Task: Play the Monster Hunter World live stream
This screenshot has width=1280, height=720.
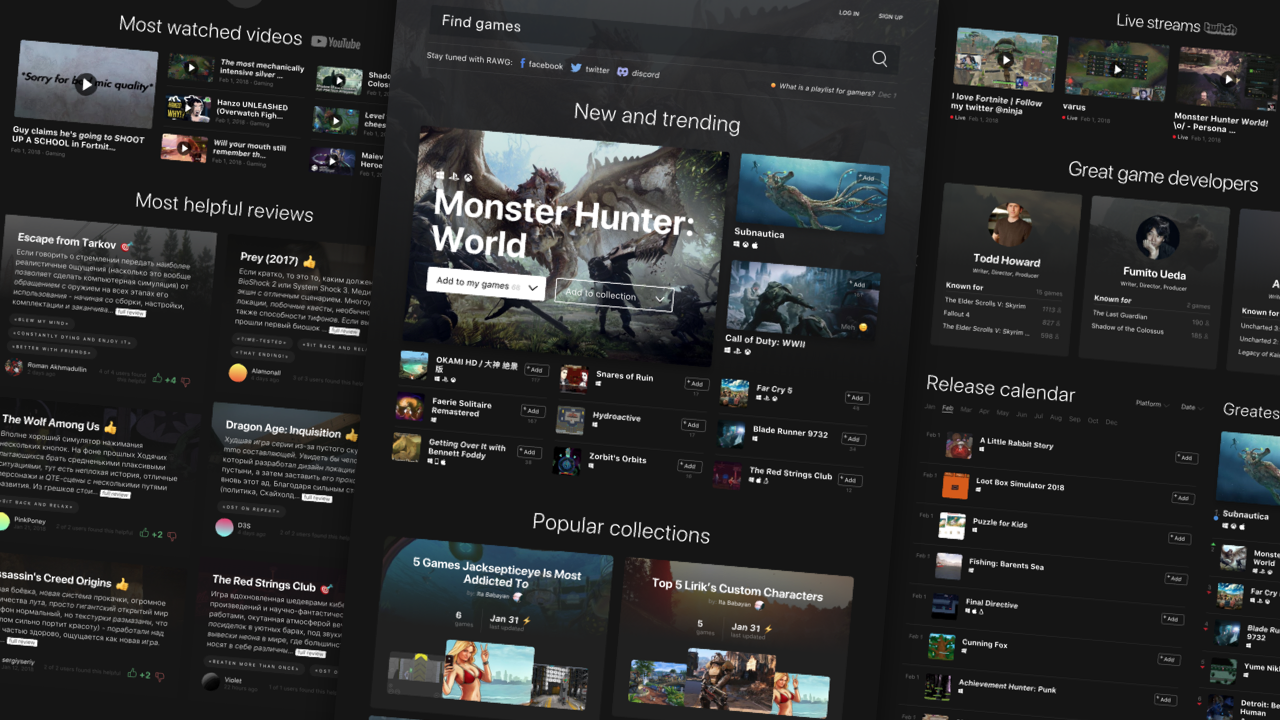Action: [1229, 80]
